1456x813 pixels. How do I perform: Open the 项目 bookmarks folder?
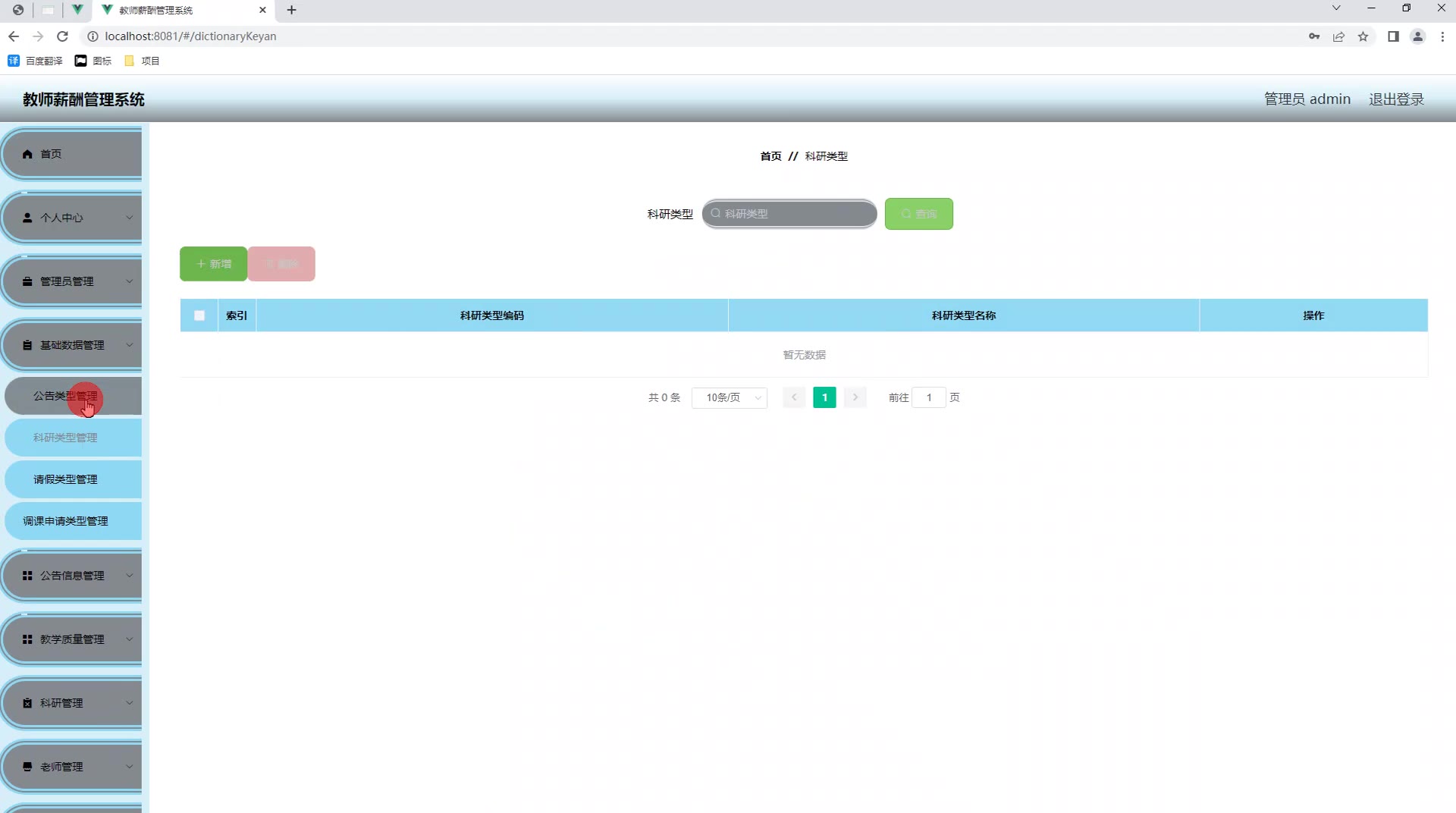point(142,61)
